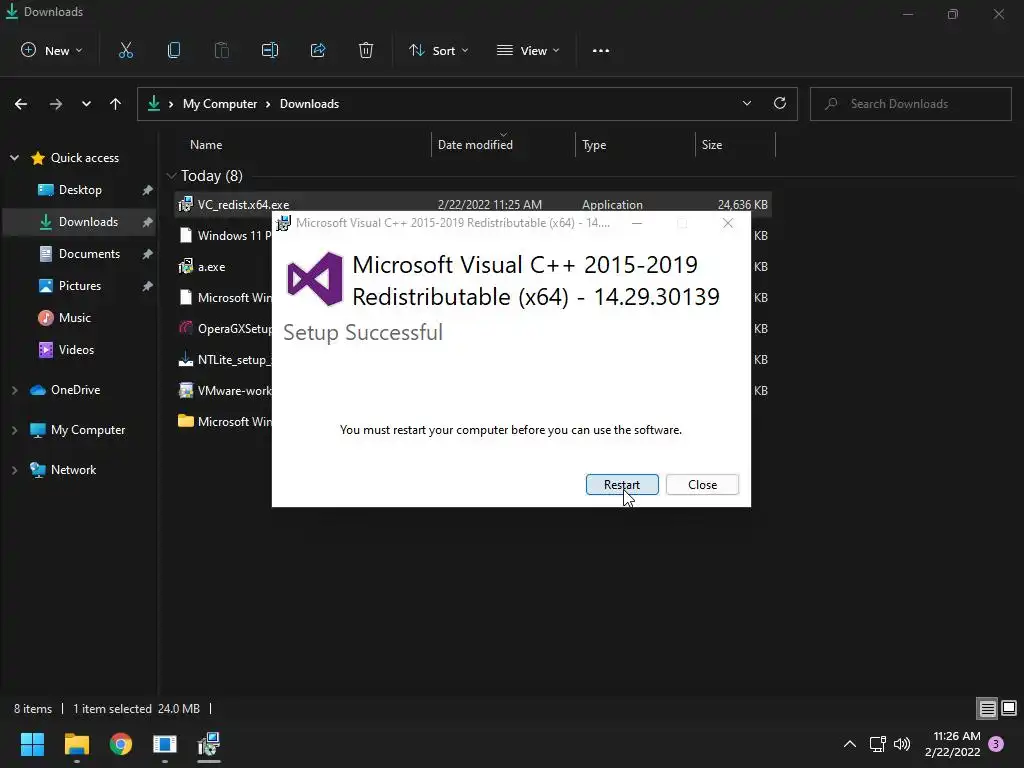Select Pictures in navigation pane
The width and height of the screenshot is (1024, 768).
tap(80, 286)
